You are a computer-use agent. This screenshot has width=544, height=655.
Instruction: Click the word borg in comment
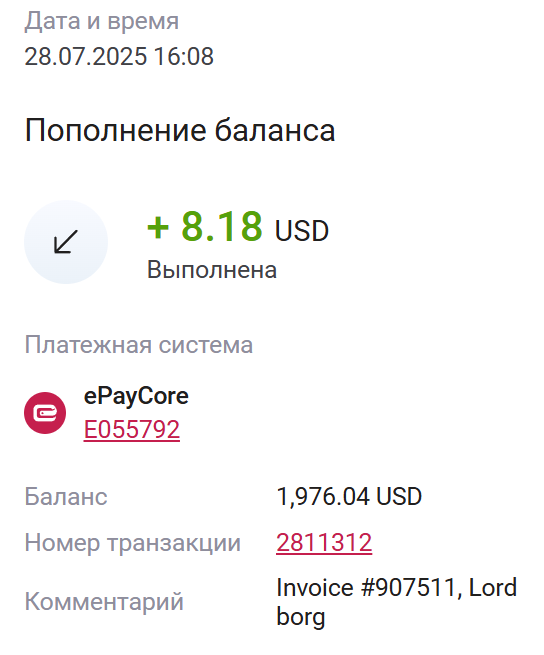tap(300, 617)
